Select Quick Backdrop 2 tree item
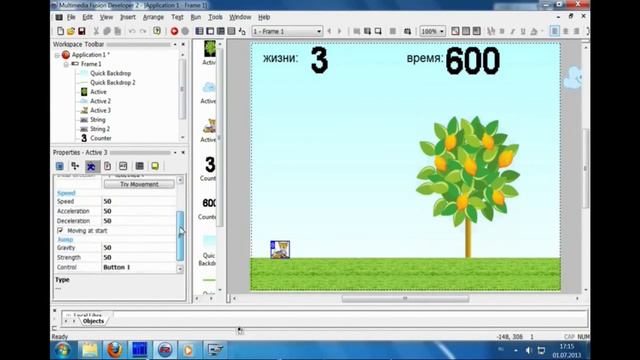Screen dimensions: 640x360 coord(113,82)
